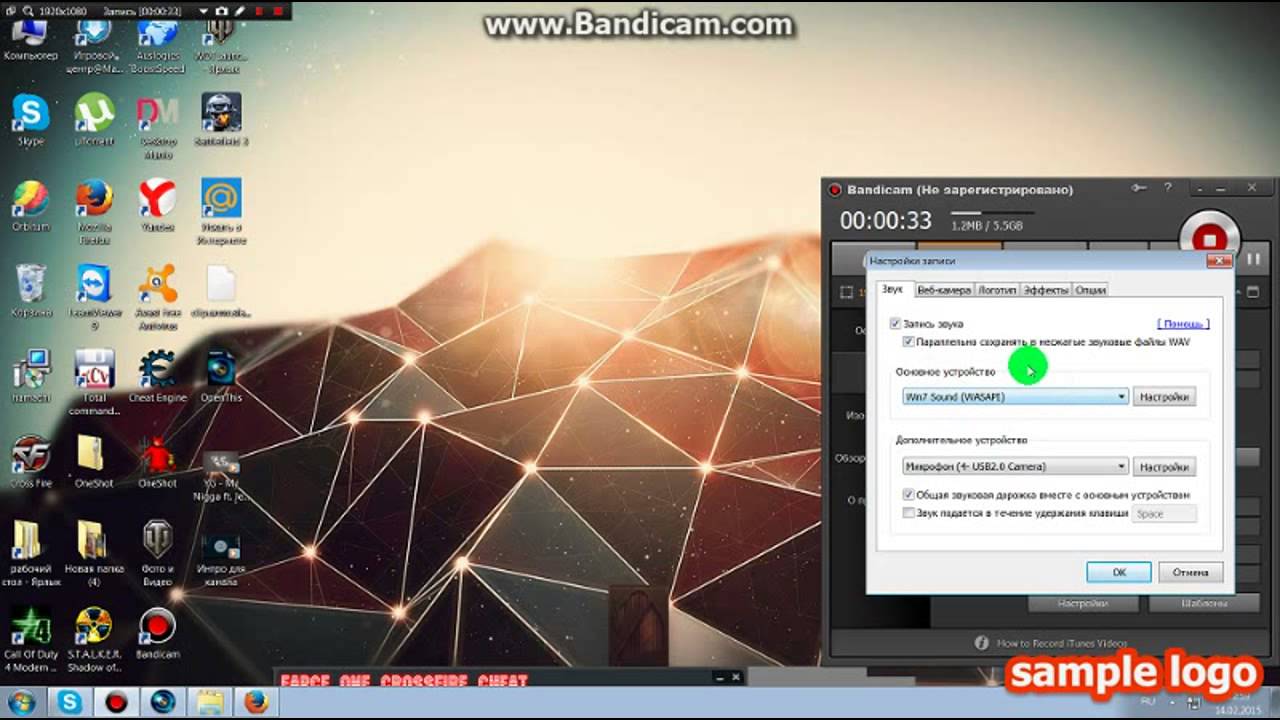Click the Помощь help link
The image size is (1280, 720).
click(x=1184, y=324)
